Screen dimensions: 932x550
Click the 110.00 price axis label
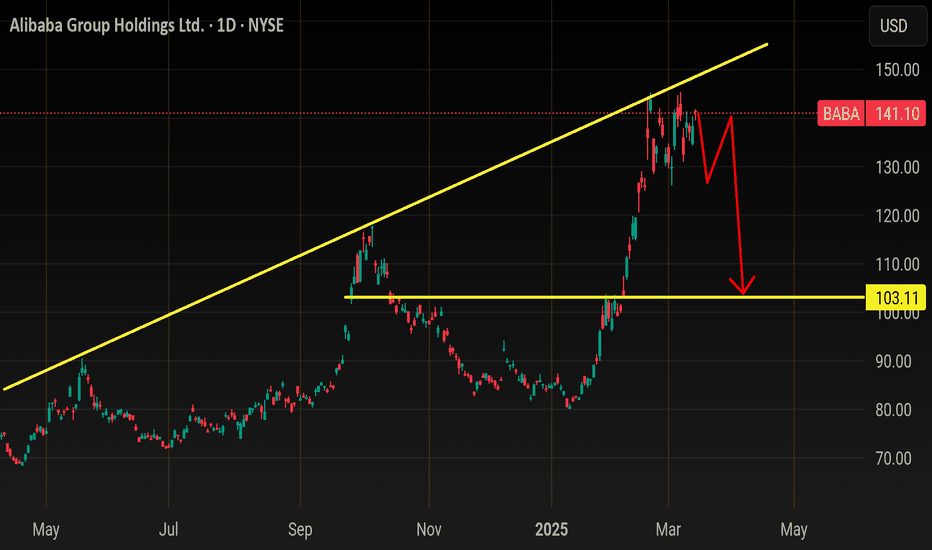[897, 264]
